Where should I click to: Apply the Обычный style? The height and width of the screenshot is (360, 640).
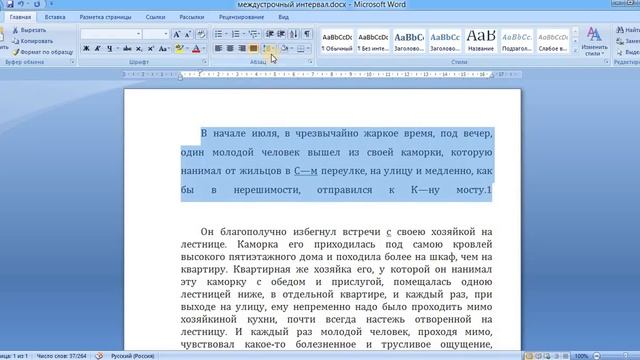[337, 41]
